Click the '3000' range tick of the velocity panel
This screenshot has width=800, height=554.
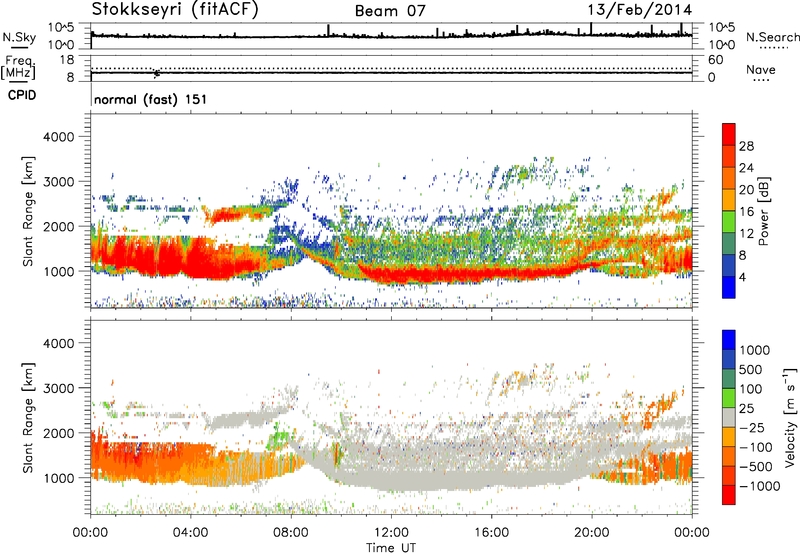(x=58, y=388)
